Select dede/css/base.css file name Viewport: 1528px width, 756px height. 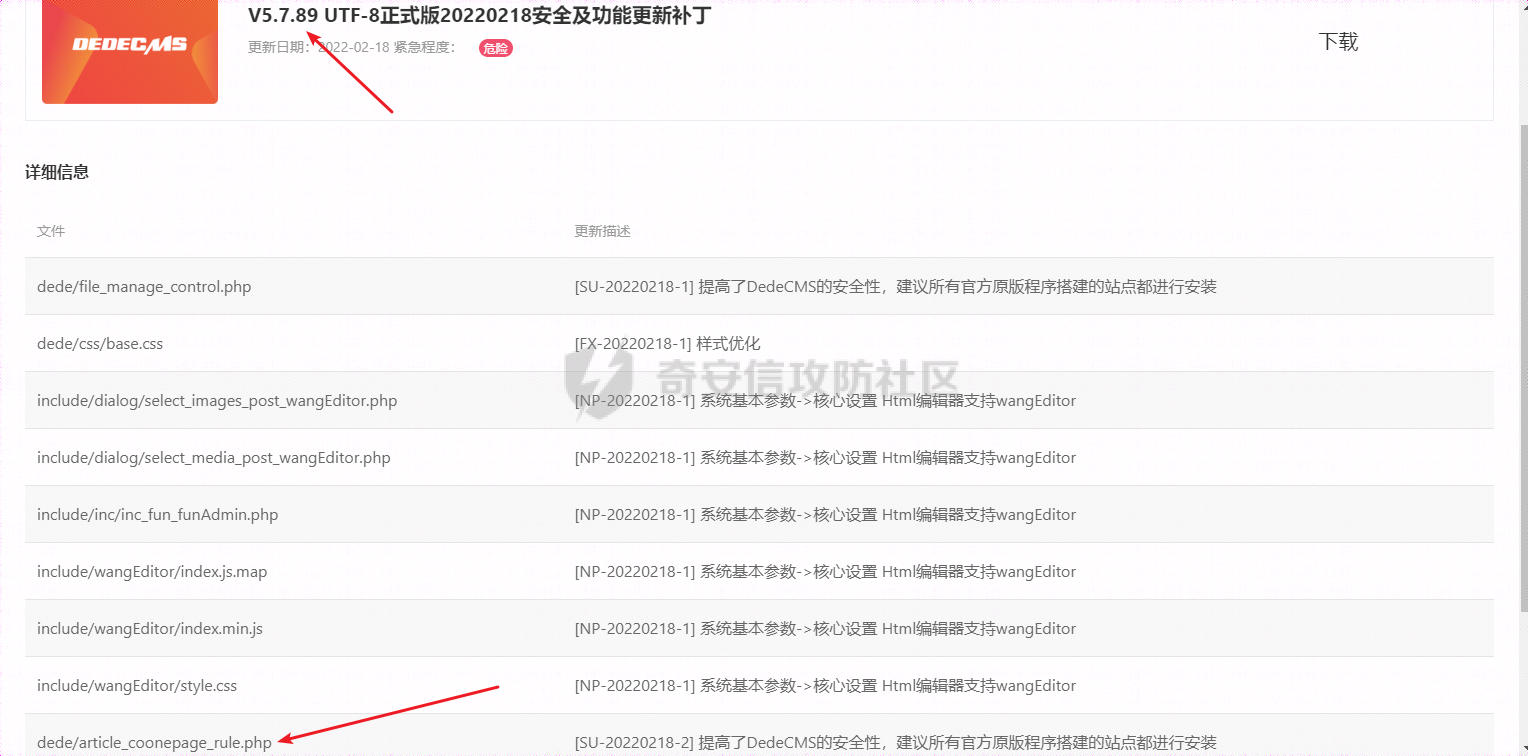(x=100, y=344)
